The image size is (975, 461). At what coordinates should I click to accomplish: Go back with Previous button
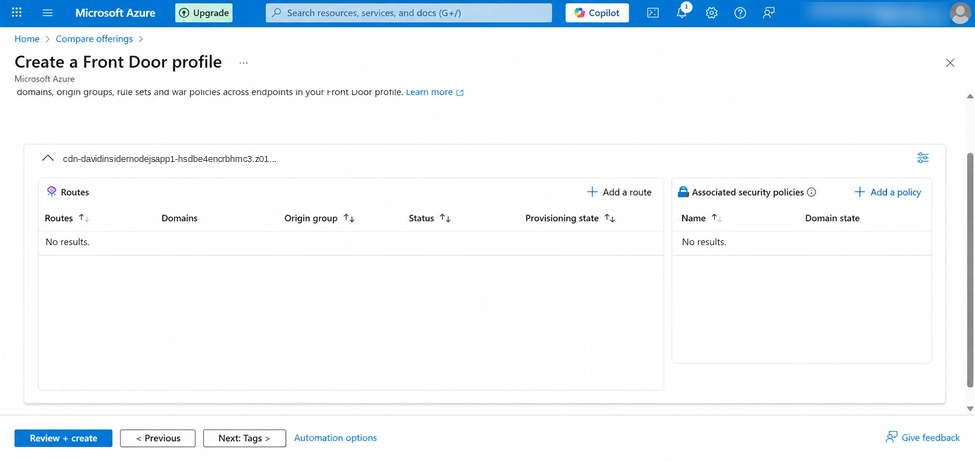point(158,438)
